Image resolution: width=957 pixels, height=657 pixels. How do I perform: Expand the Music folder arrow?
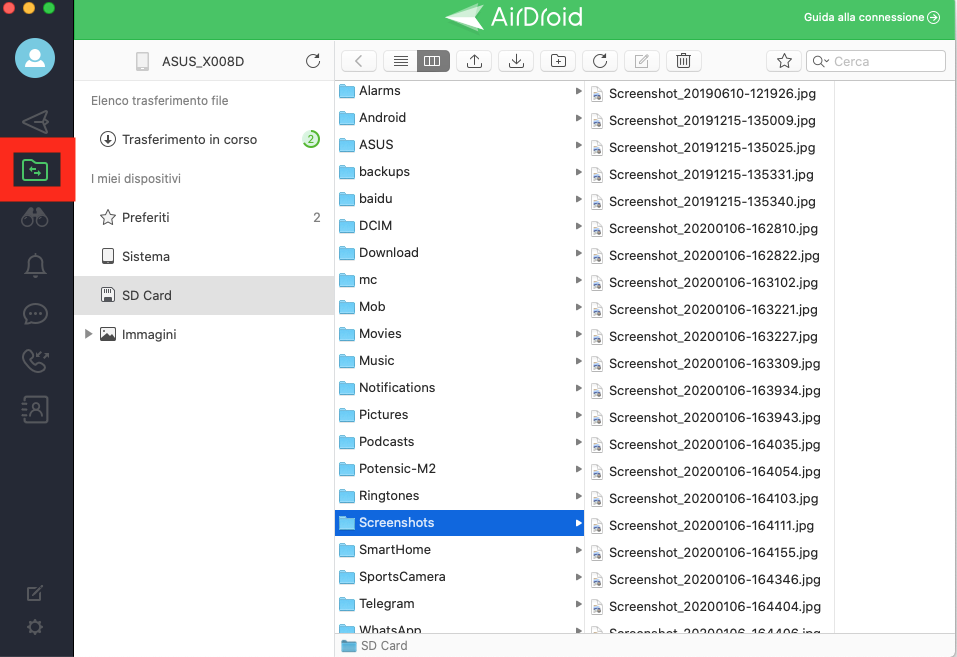578,361
